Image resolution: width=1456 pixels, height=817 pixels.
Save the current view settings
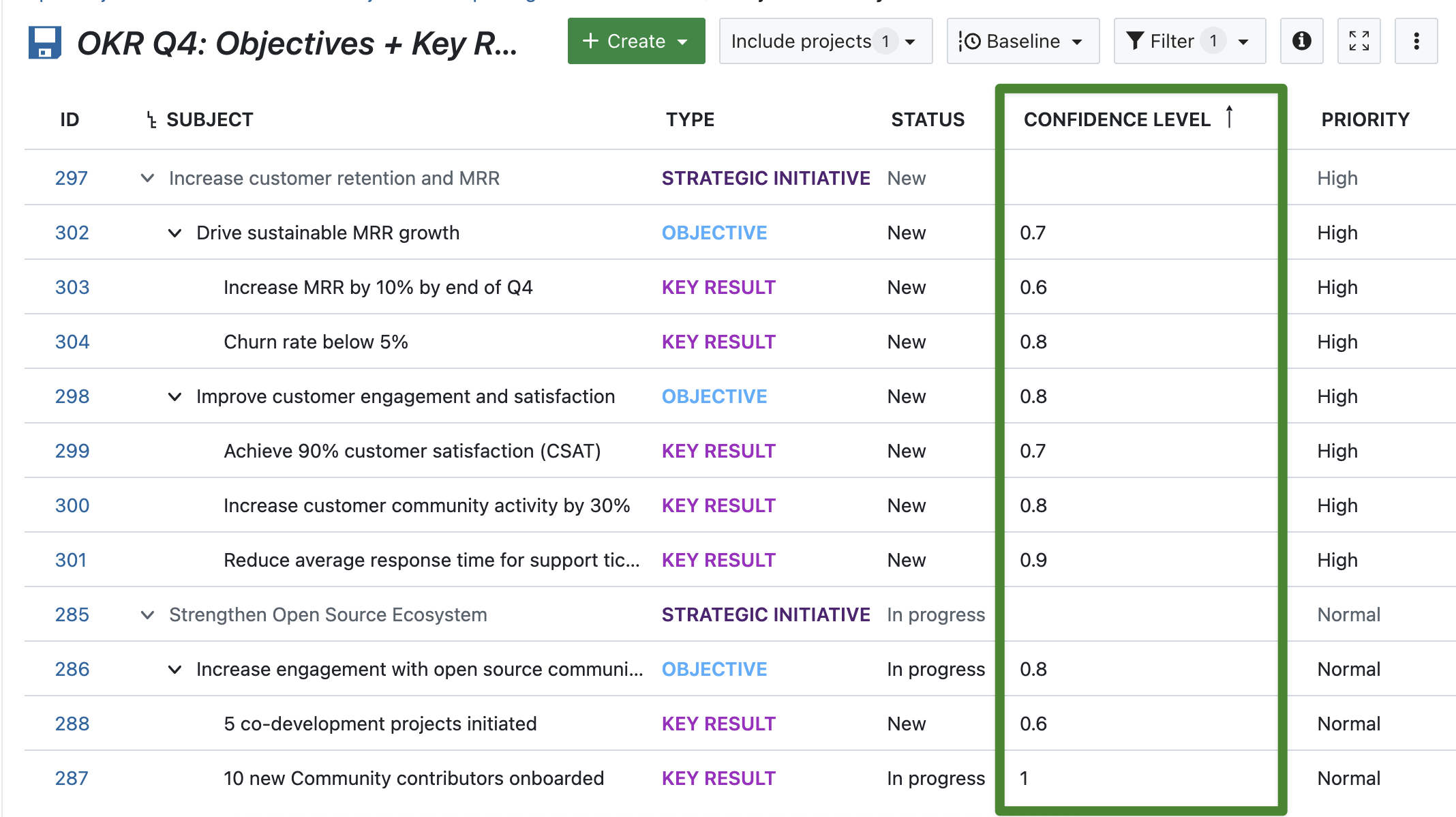(x=44, y=42)
